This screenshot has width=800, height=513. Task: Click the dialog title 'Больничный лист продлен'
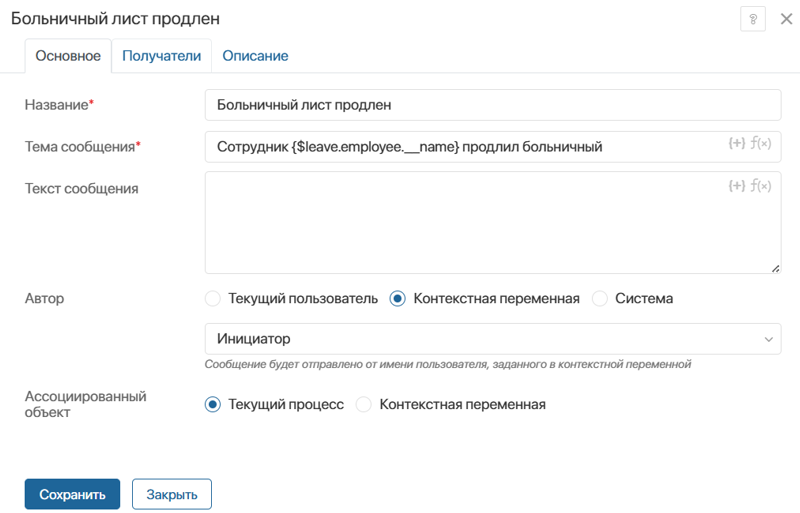click(115, 18)
